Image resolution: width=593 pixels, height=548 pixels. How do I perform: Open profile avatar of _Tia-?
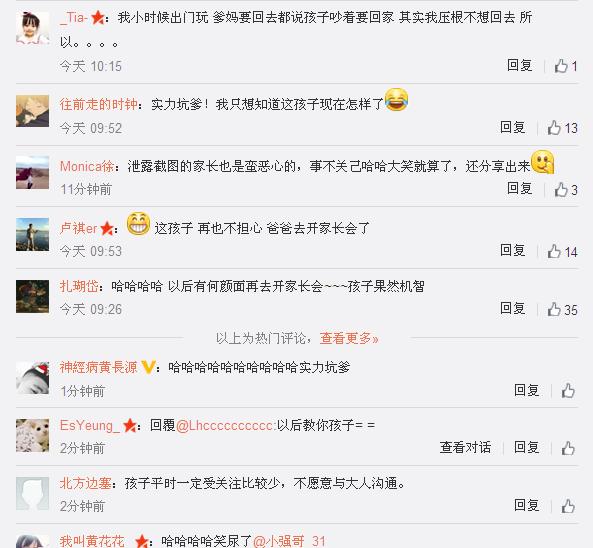coord(33,28)
